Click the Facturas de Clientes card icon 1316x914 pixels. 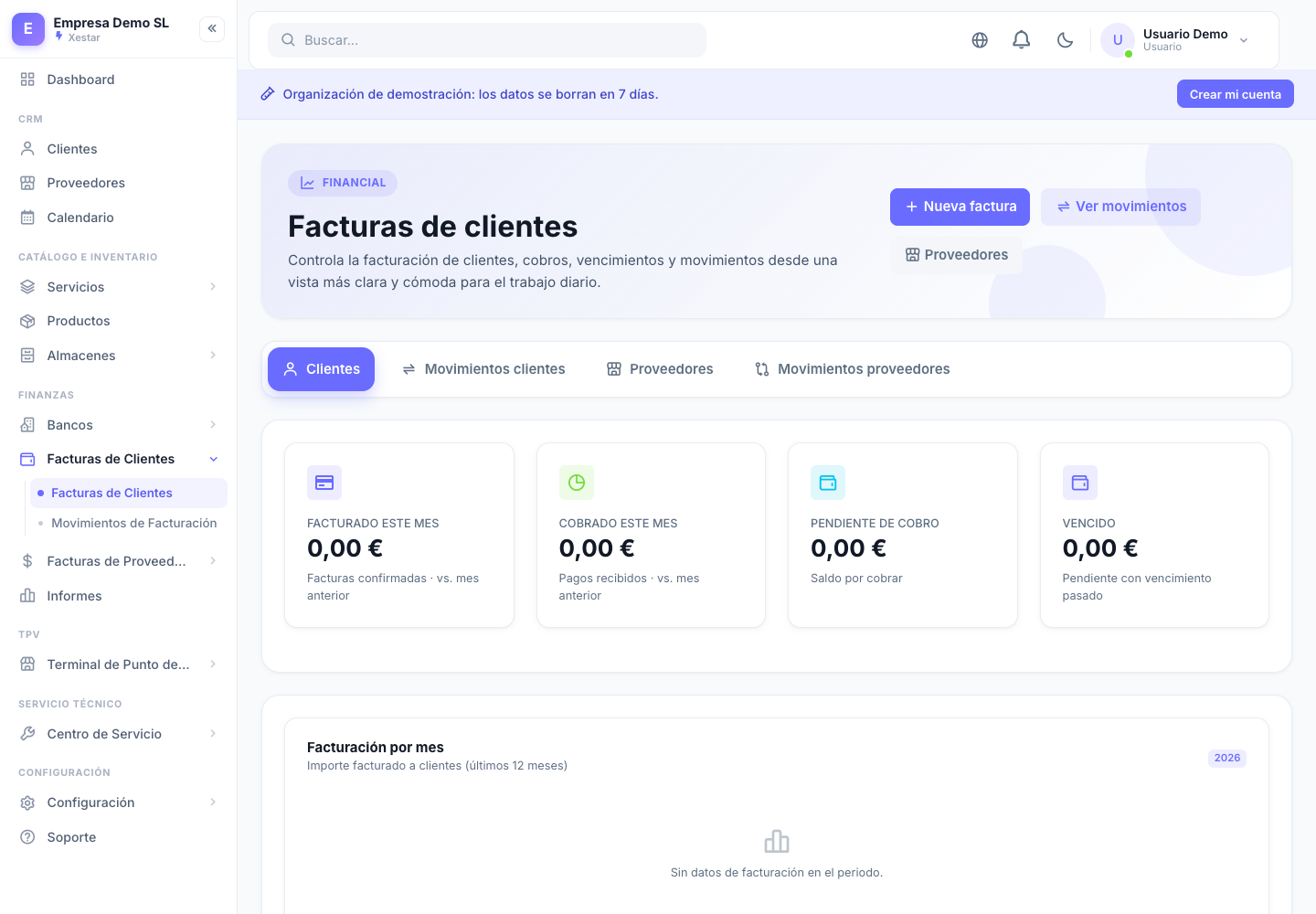27,459
